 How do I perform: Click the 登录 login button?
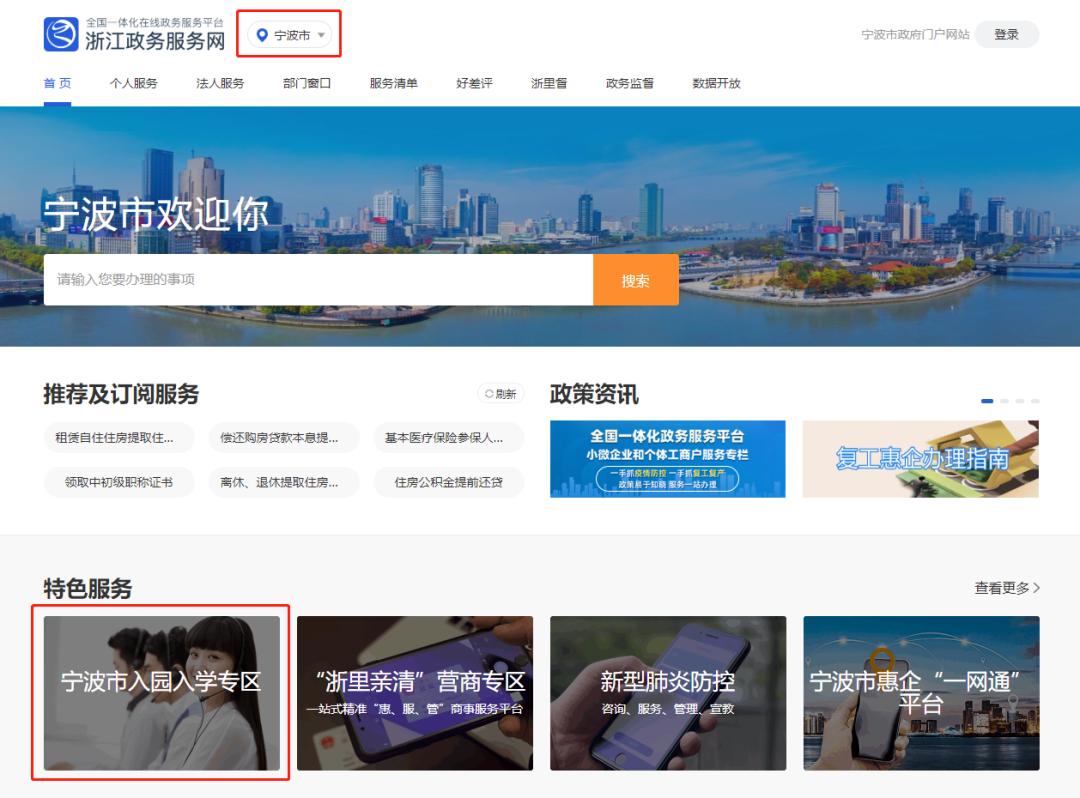point(1007,33)
